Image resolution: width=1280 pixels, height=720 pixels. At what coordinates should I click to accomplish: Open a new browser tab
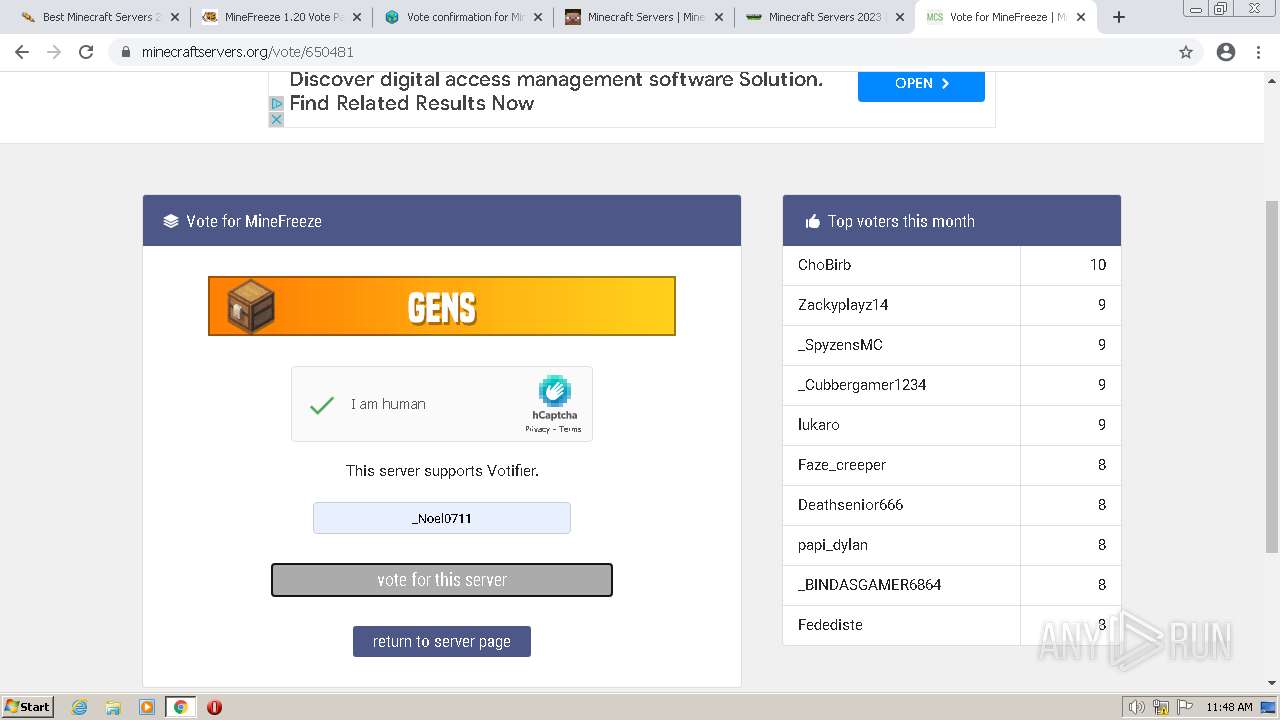[x=1119, y=17]
